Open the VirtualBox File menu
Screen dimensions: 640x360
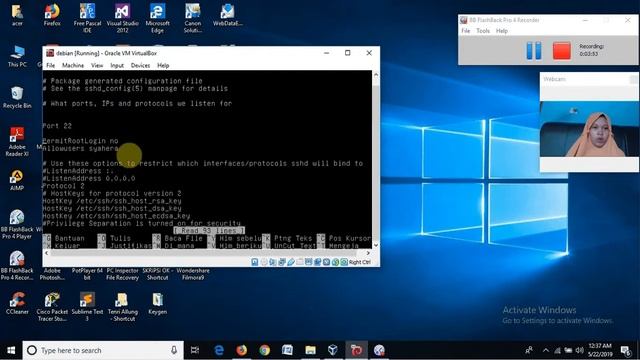[x=51, y=65]
